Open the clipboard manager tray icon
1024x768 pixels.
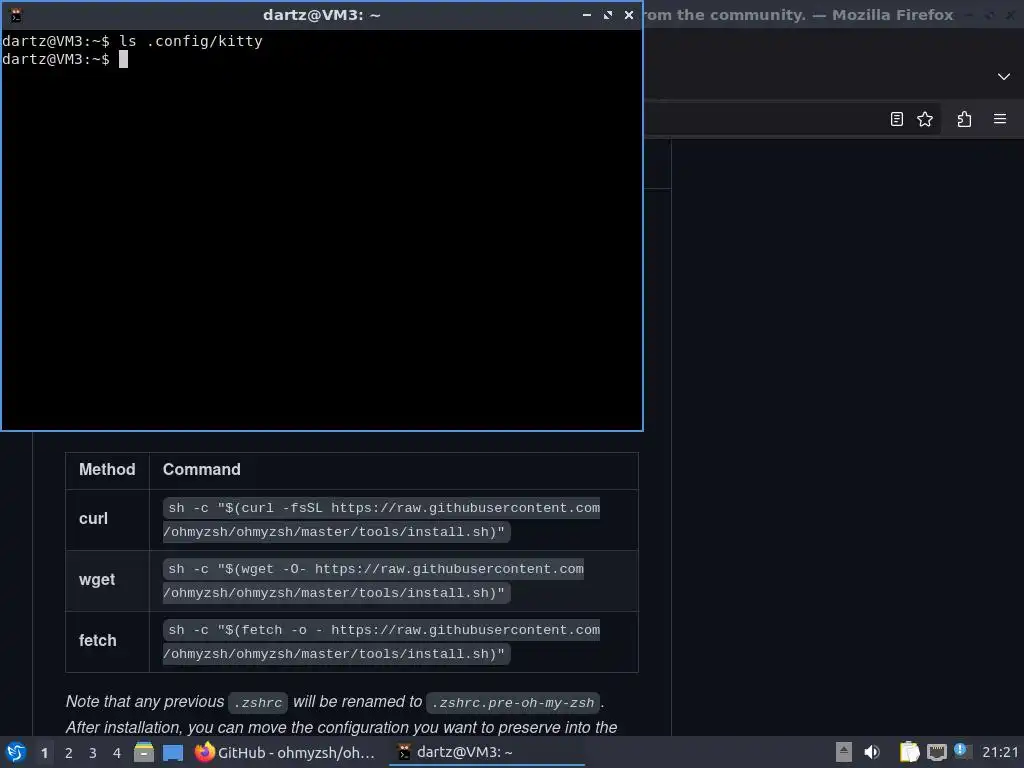909,752
